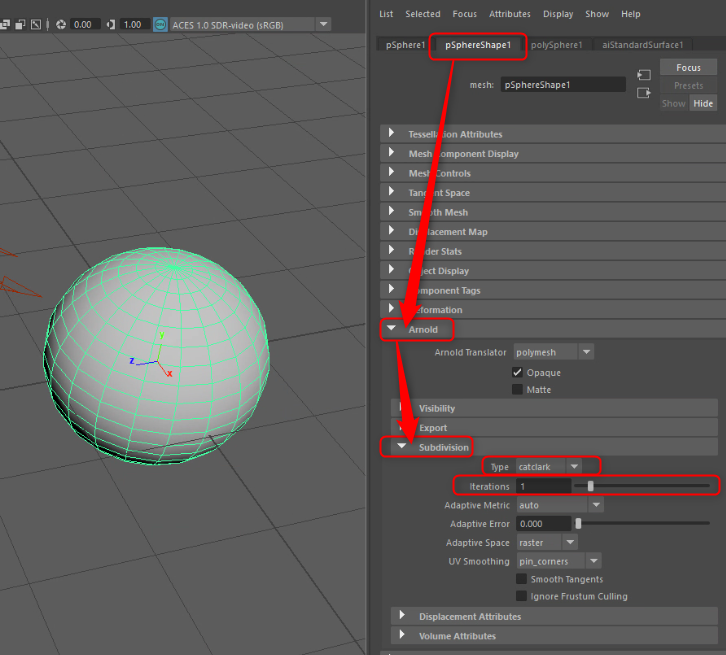Click the exposure icon beside the 0.00 field
This screenshot has height=655, width=726.
click(x=61, y=25)
